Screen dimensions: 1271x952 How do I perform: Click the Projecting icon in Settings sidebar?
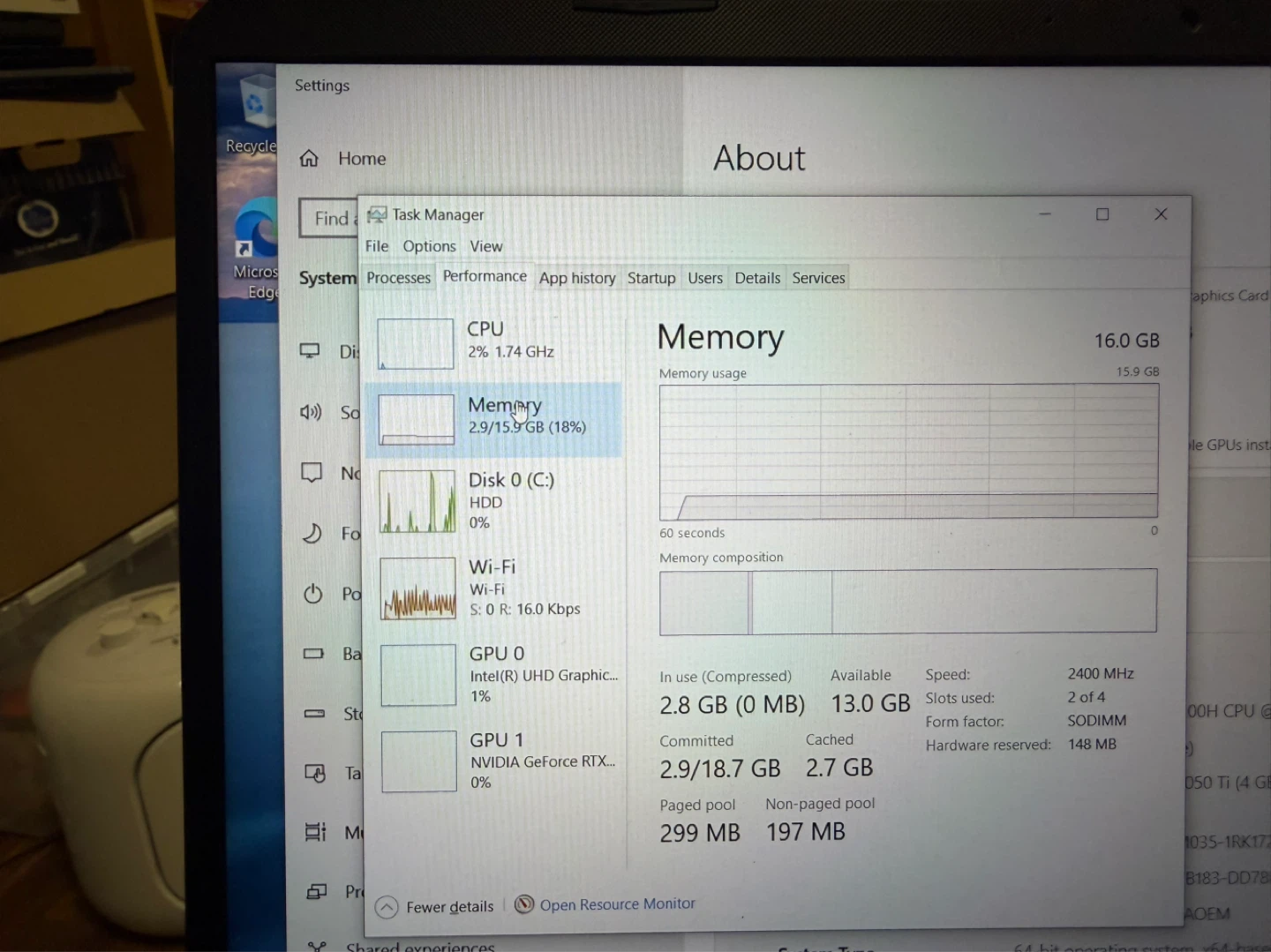[x=316, y=892]
